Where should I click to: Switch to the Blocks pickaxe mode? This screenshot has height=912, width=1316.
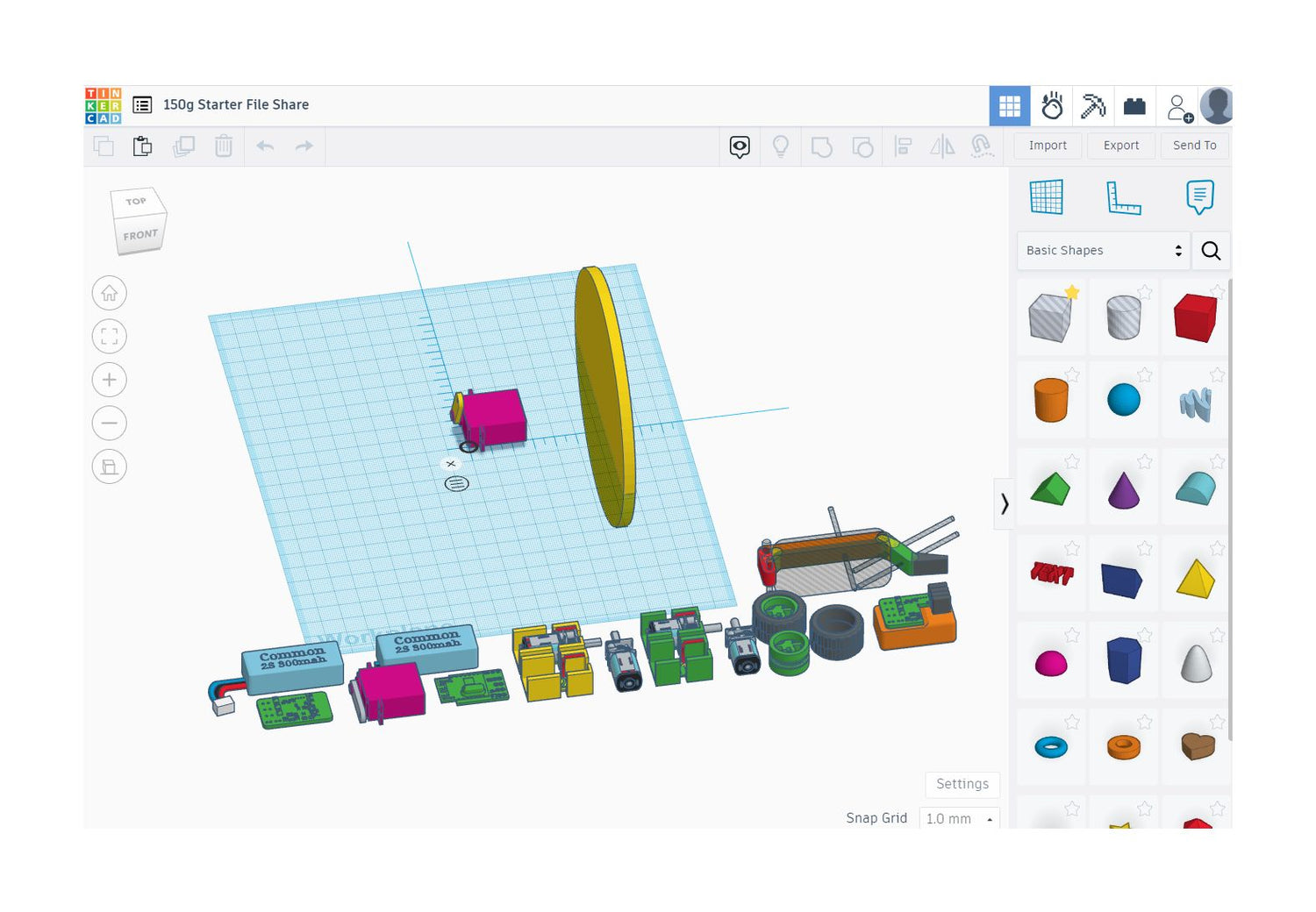click(x=1093, y=106)
